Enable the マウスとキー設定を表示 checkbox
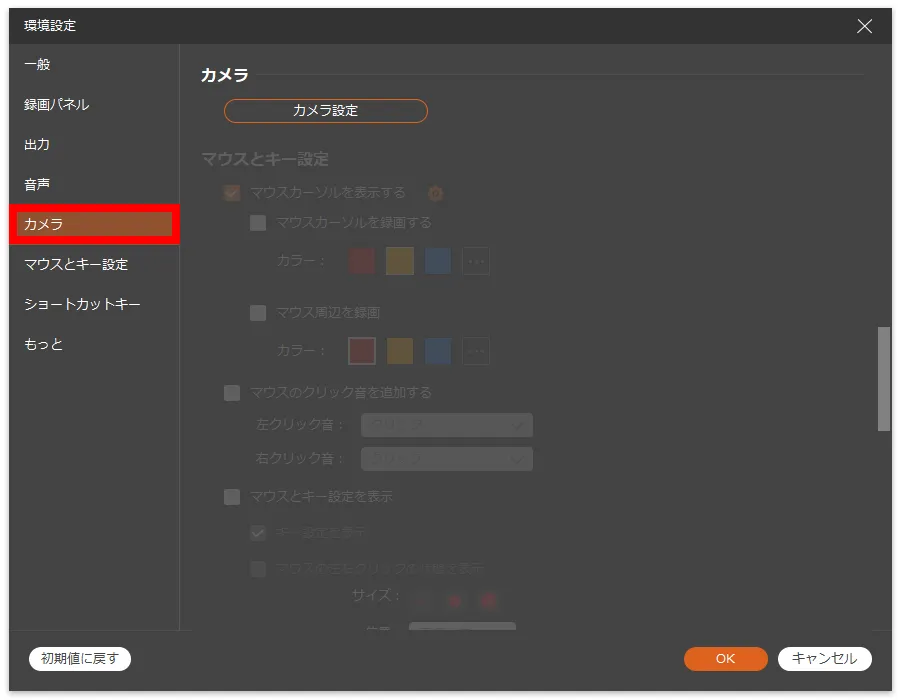Image resolution: width=900 pixels, height=700 pixels. [232, 497]
